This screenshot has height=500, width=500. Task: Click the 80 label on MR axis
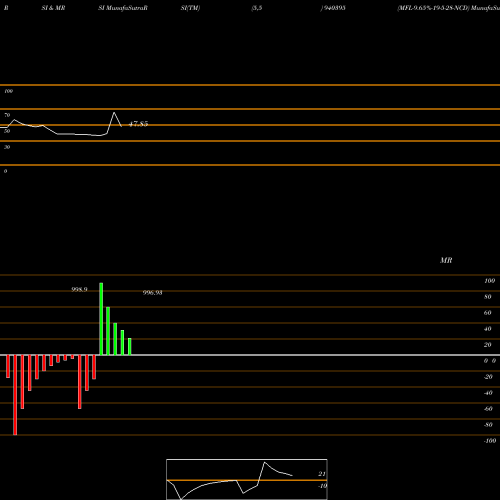point(487,297)
